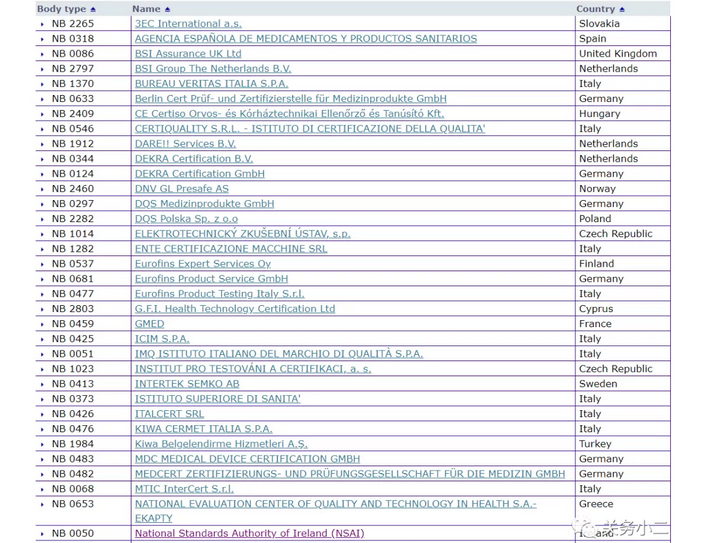Open MTIC InterCert S.r.l. link
701x543 pixels.
[x=184, y=489]
